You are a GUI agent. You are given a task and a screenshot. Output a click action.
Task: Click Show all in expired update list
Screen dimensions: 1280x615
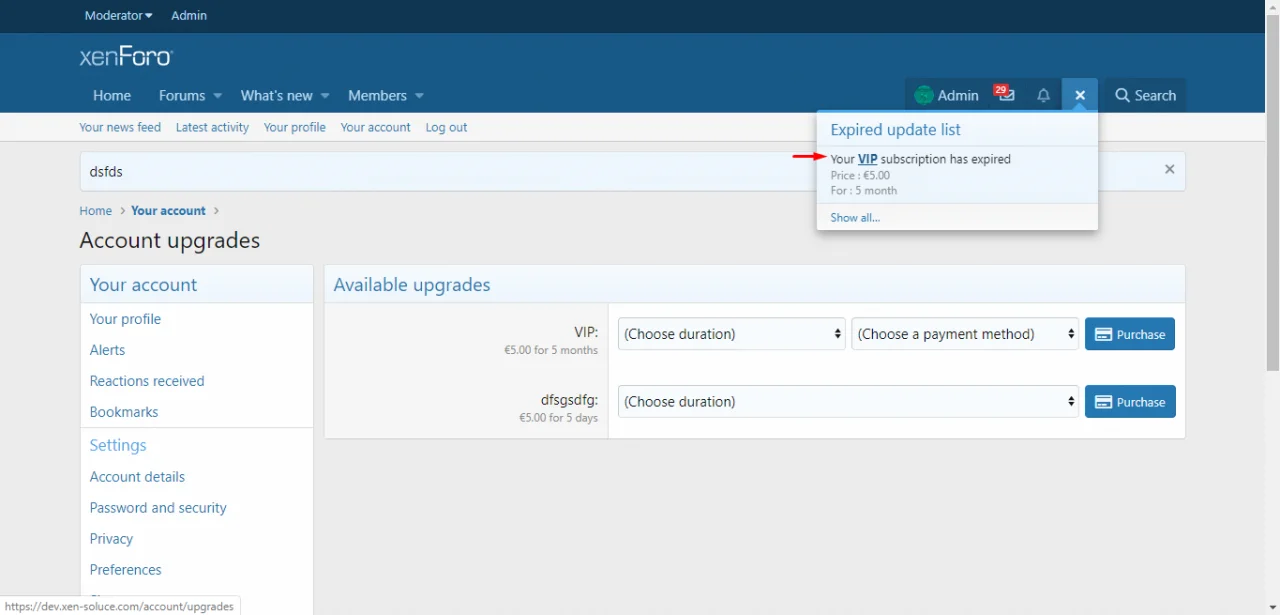[x=855, y=217]
